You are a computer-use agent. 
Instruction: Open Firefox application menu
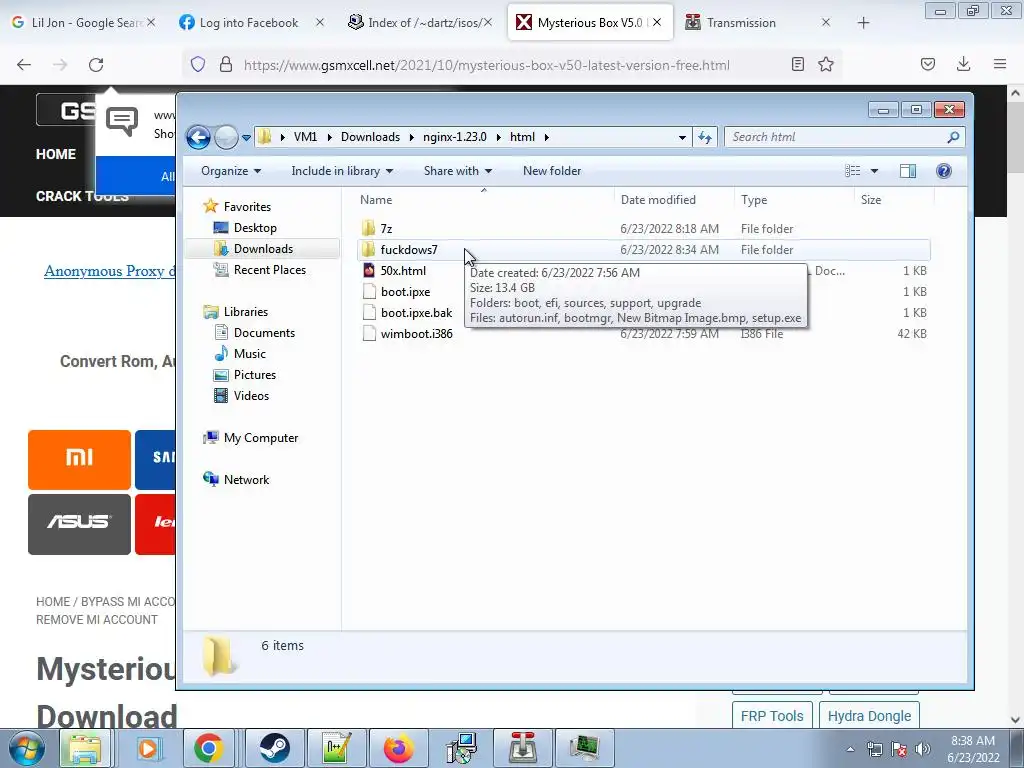point(1000,64)
